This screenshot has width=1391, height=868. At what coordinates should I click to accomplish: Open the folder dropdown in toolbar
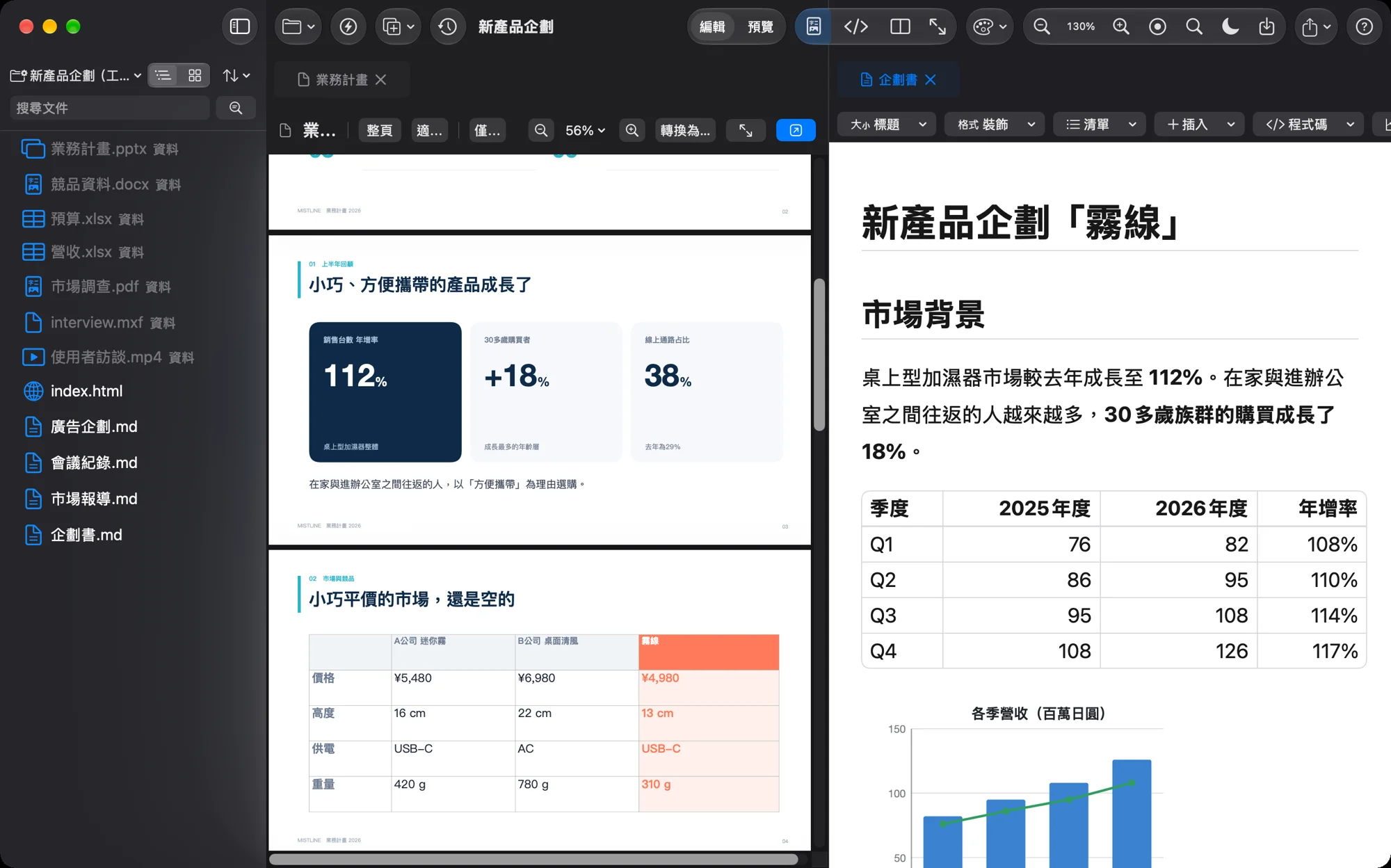[x=298, y=26]
